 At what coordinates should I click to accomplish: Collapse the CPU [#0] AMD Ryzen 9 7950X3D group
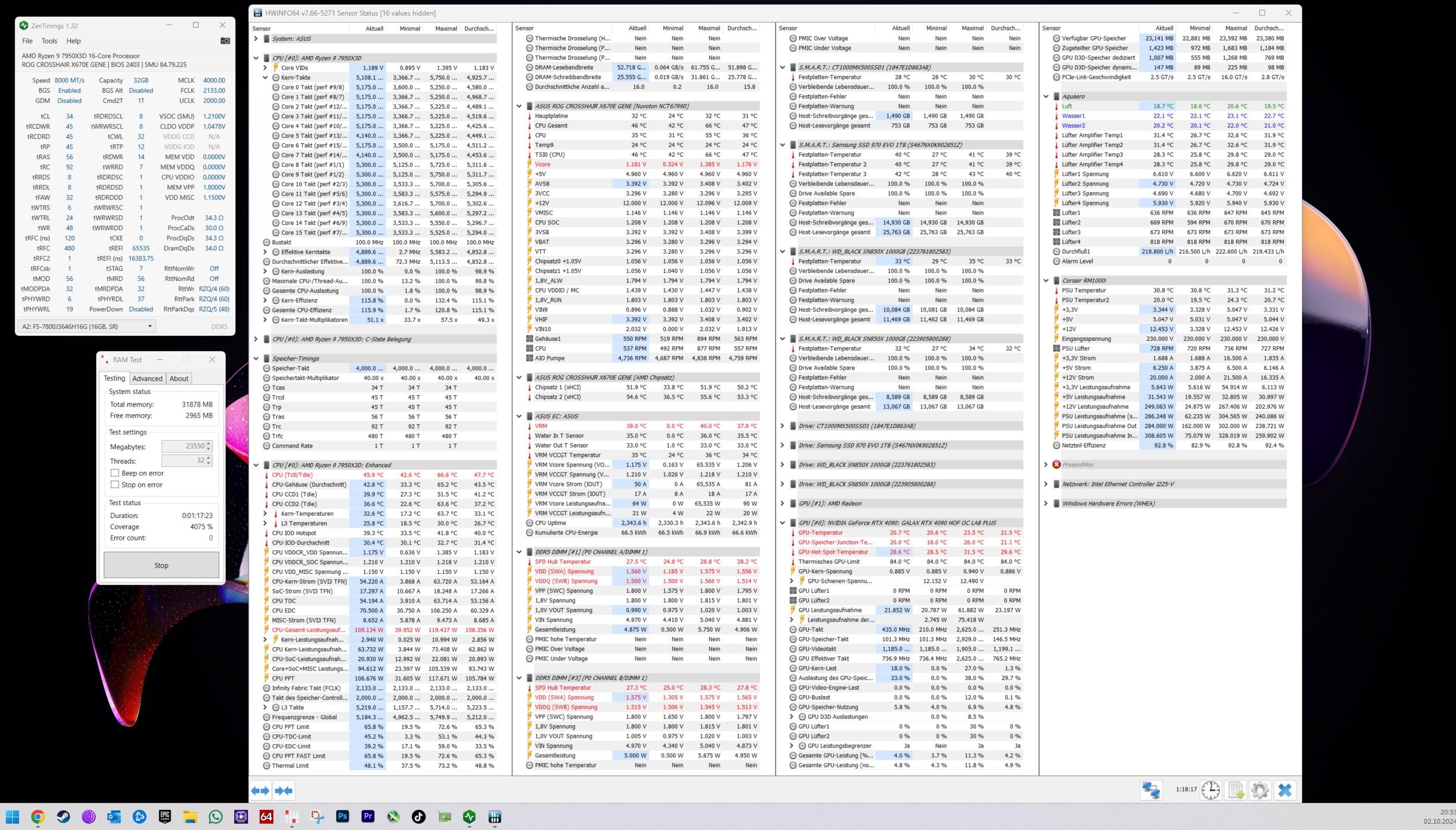point(256,58)
